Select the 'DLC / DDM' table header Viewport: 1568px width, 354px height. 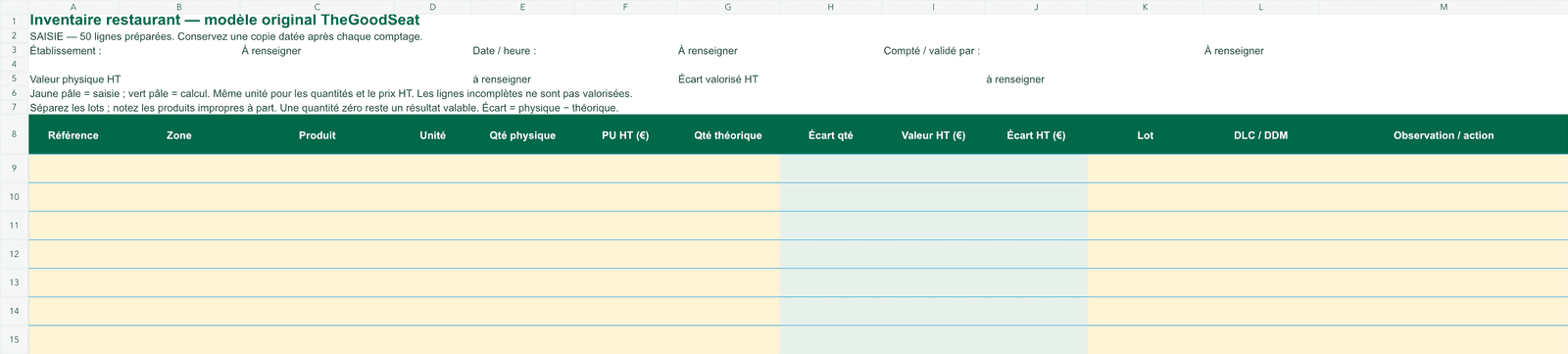point(1261,135)
